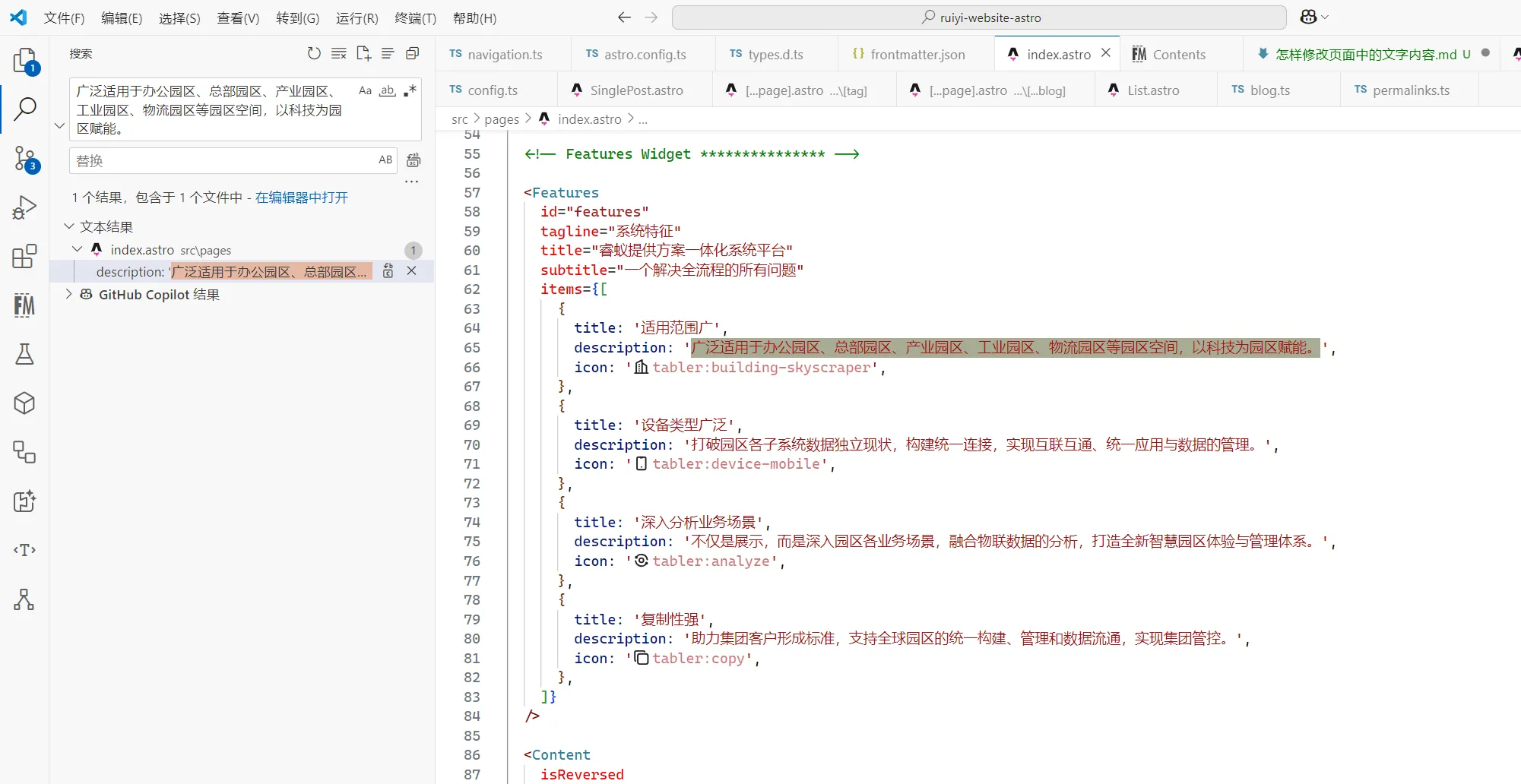Open the ruiyi-website-astro command center

[x=979, y=17]
